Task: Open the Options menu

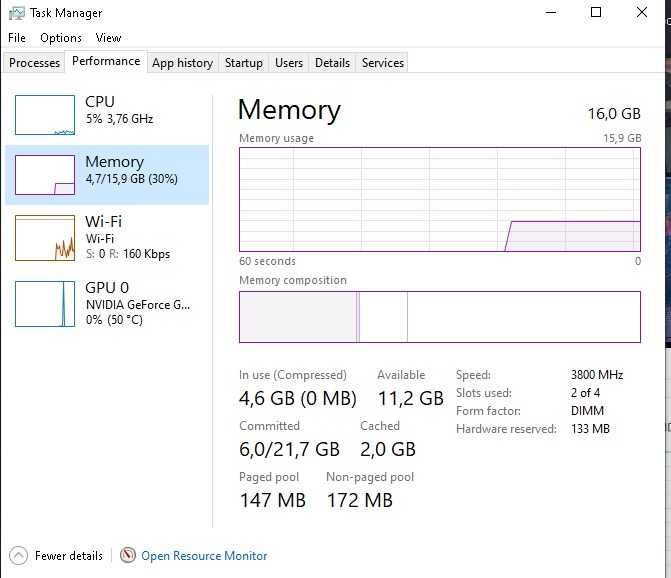Action: pos(61,38)
